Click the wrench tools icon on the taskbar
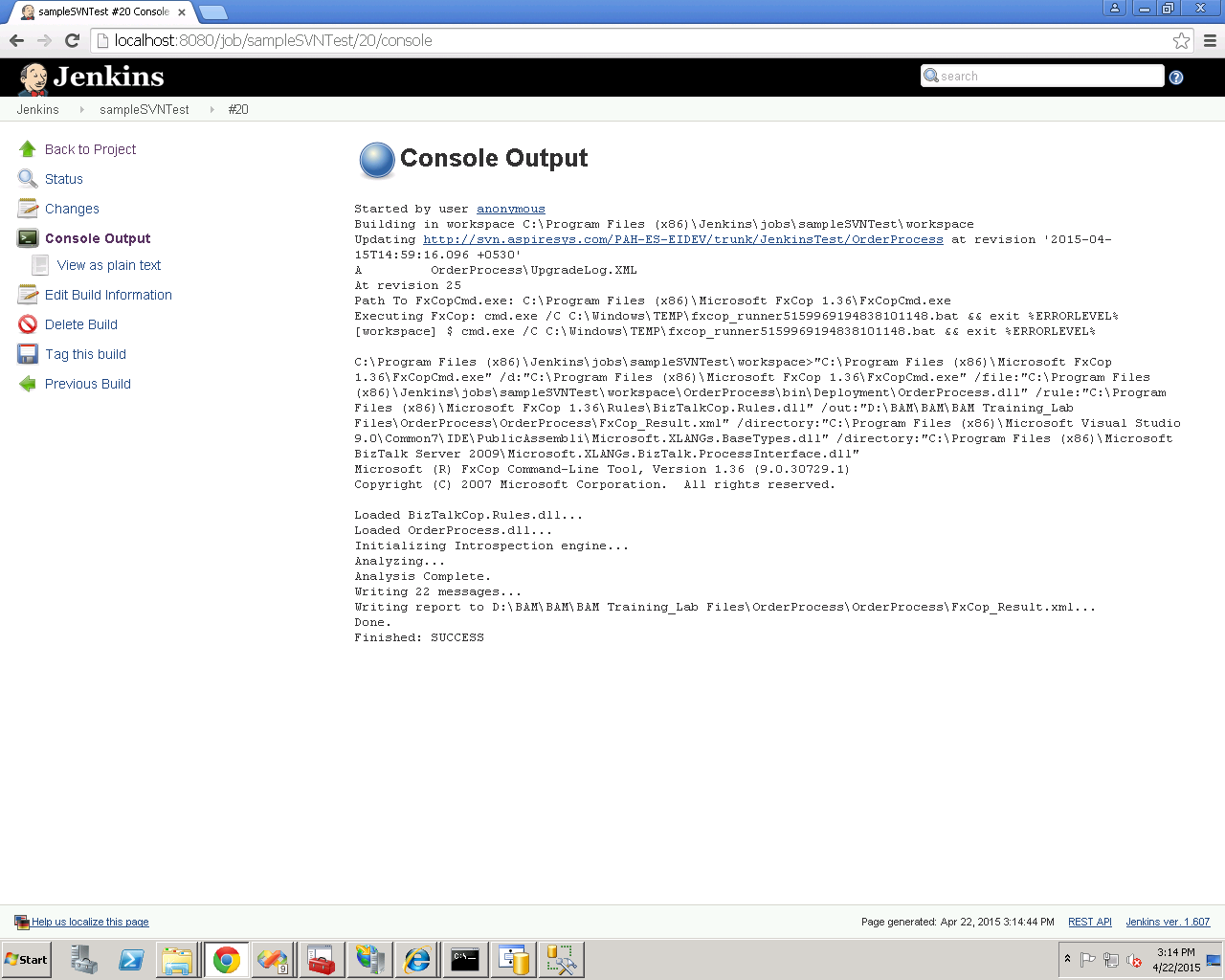The height and width of the screenshot is (980, 1225). pos(561,960)
